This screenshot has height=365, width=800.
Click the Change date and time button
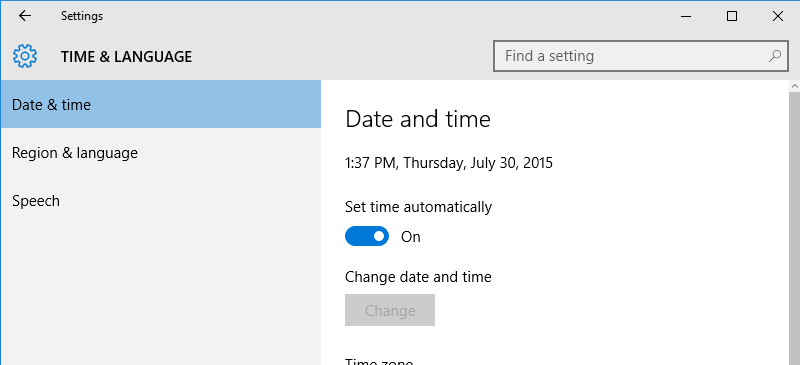pyautogui.click(x=390, y=310)
